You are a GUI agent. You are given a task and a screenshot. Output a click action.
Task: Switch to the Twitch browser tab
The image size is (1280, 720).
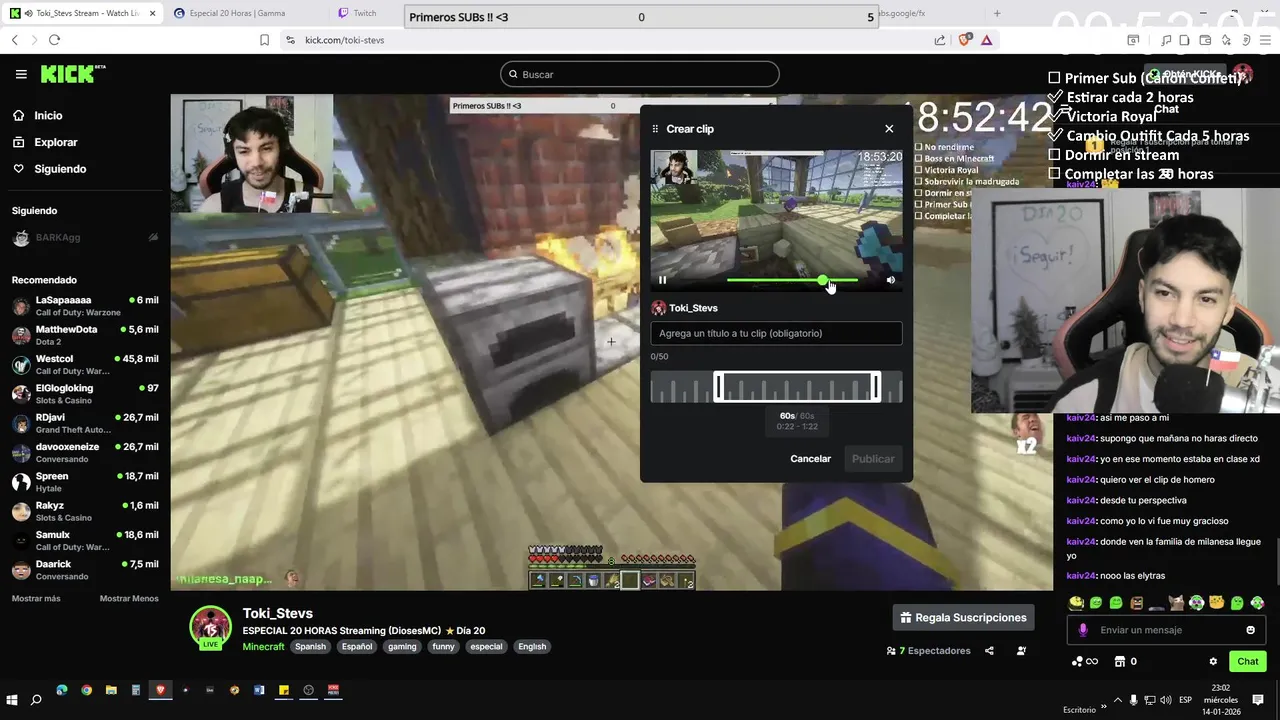[x=365, y=13]
